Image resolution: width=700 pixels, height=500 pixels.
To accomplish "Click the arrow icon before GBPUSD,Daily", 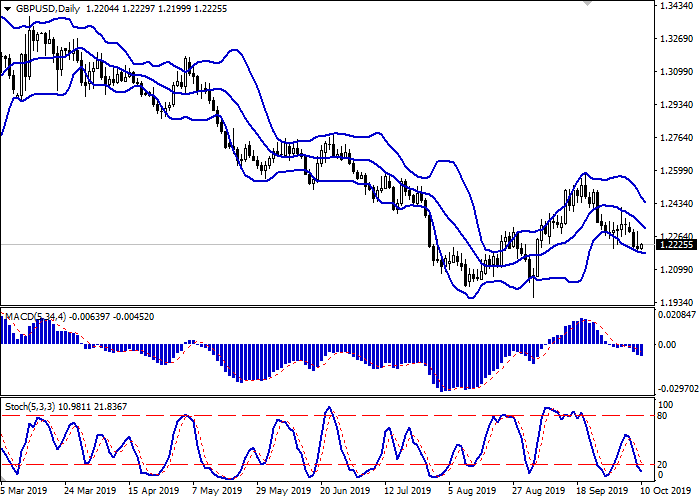I will click(8, 9).
